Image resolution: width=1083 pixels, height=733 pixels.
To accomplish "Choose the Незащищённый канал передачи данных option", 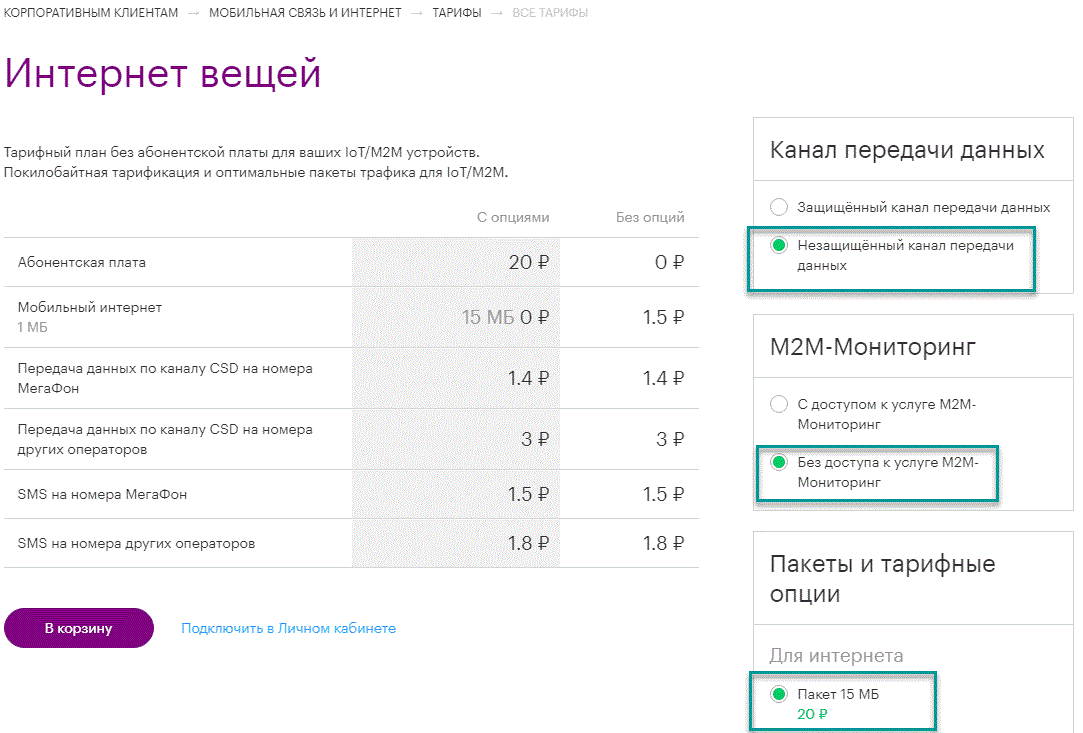I will [x=779, y=246].
